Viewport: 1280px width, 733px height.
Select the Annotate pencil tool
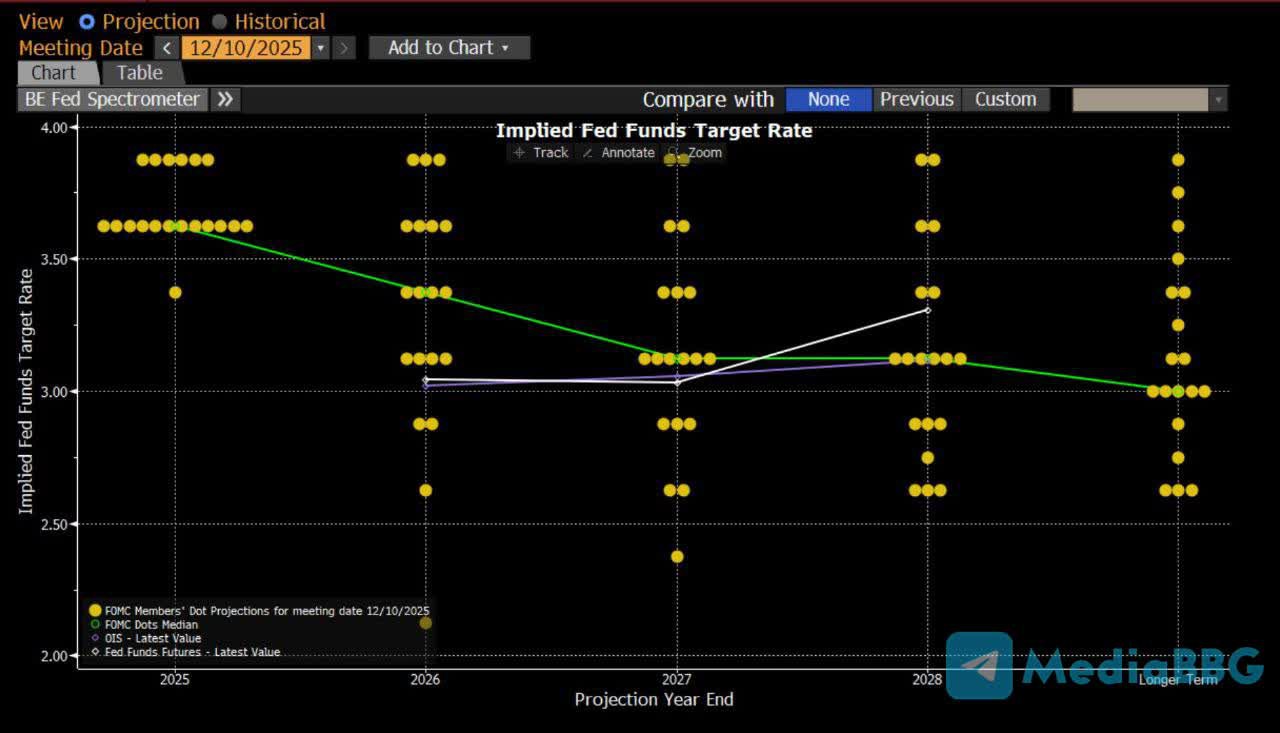pyautogui.click(x=588, y=153)
